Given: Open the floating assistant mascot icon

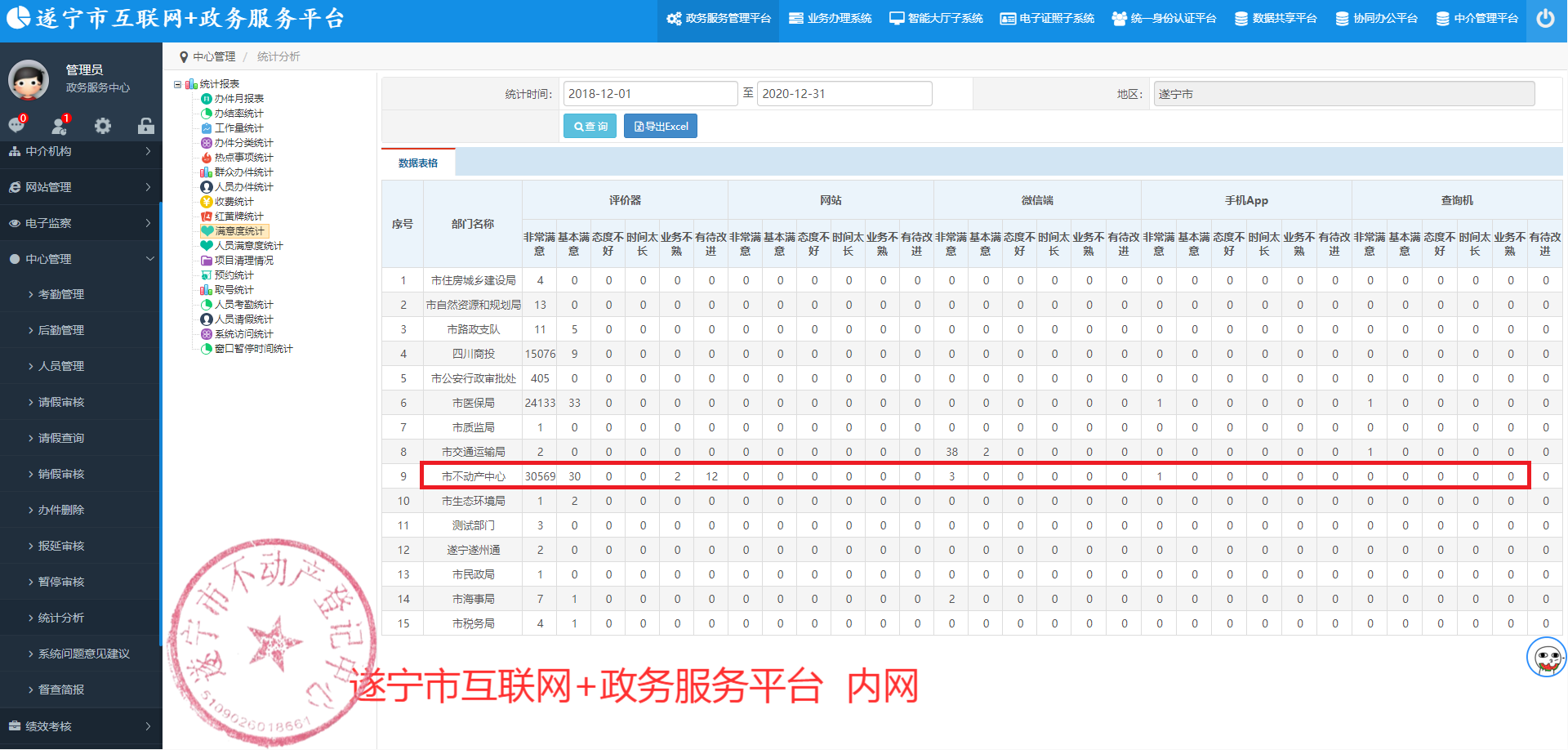Looking at the screenshot, I should 1546,658.
